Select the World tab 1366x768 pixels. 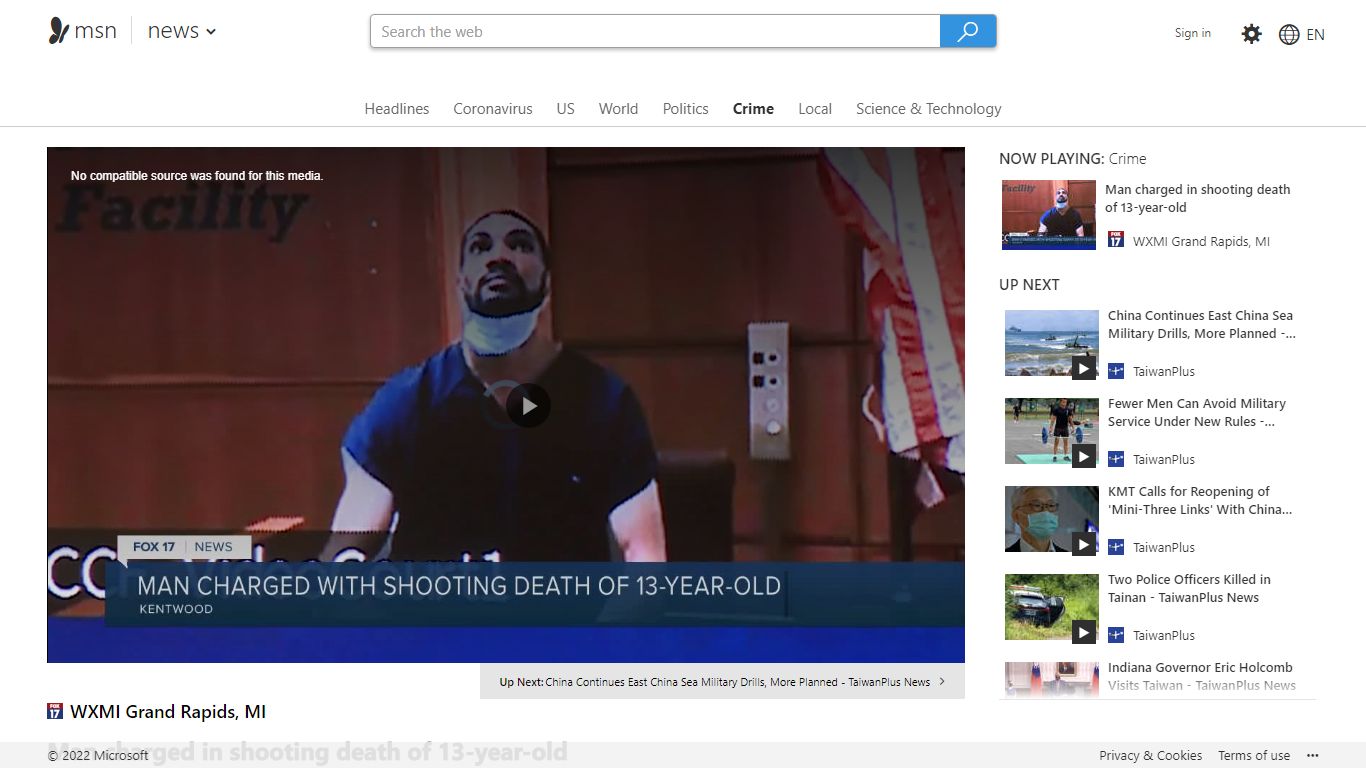(x=618, y=109)
